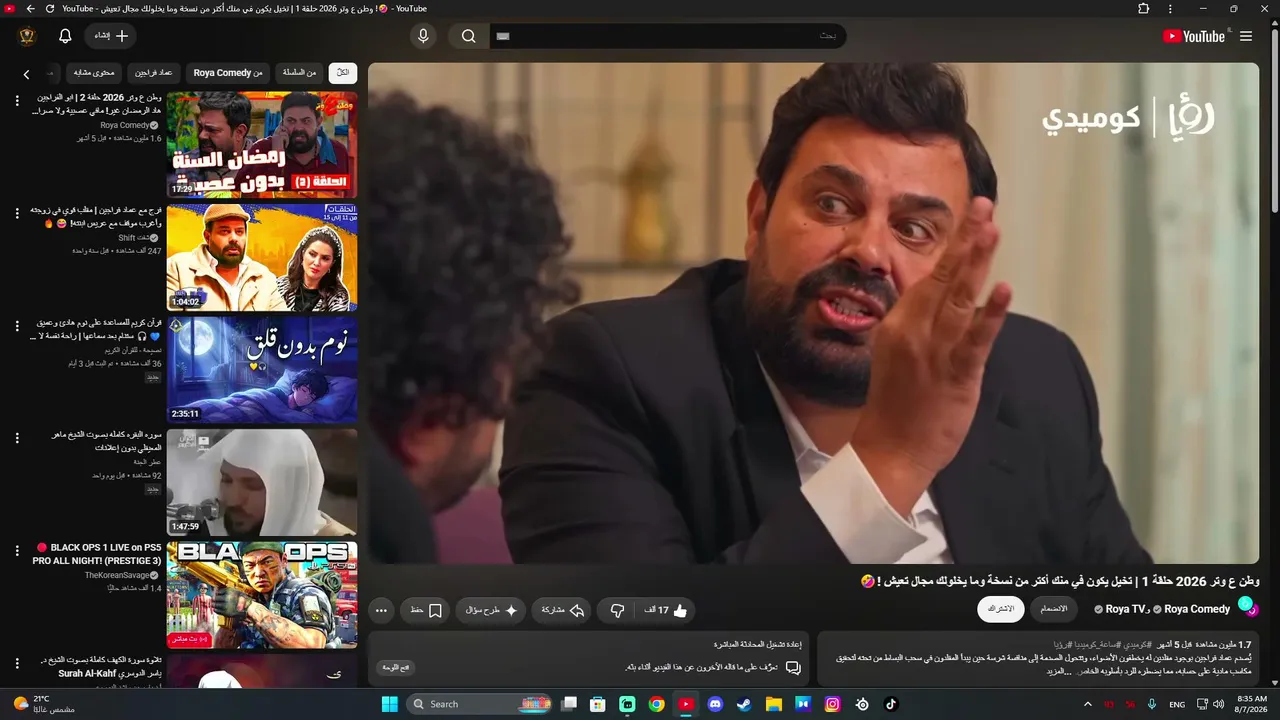The height and width of the screenshot is (720, 1280).
Task: Open options menu for وطن ع وتر حلقة 2 video
Action: pos(17,101)
